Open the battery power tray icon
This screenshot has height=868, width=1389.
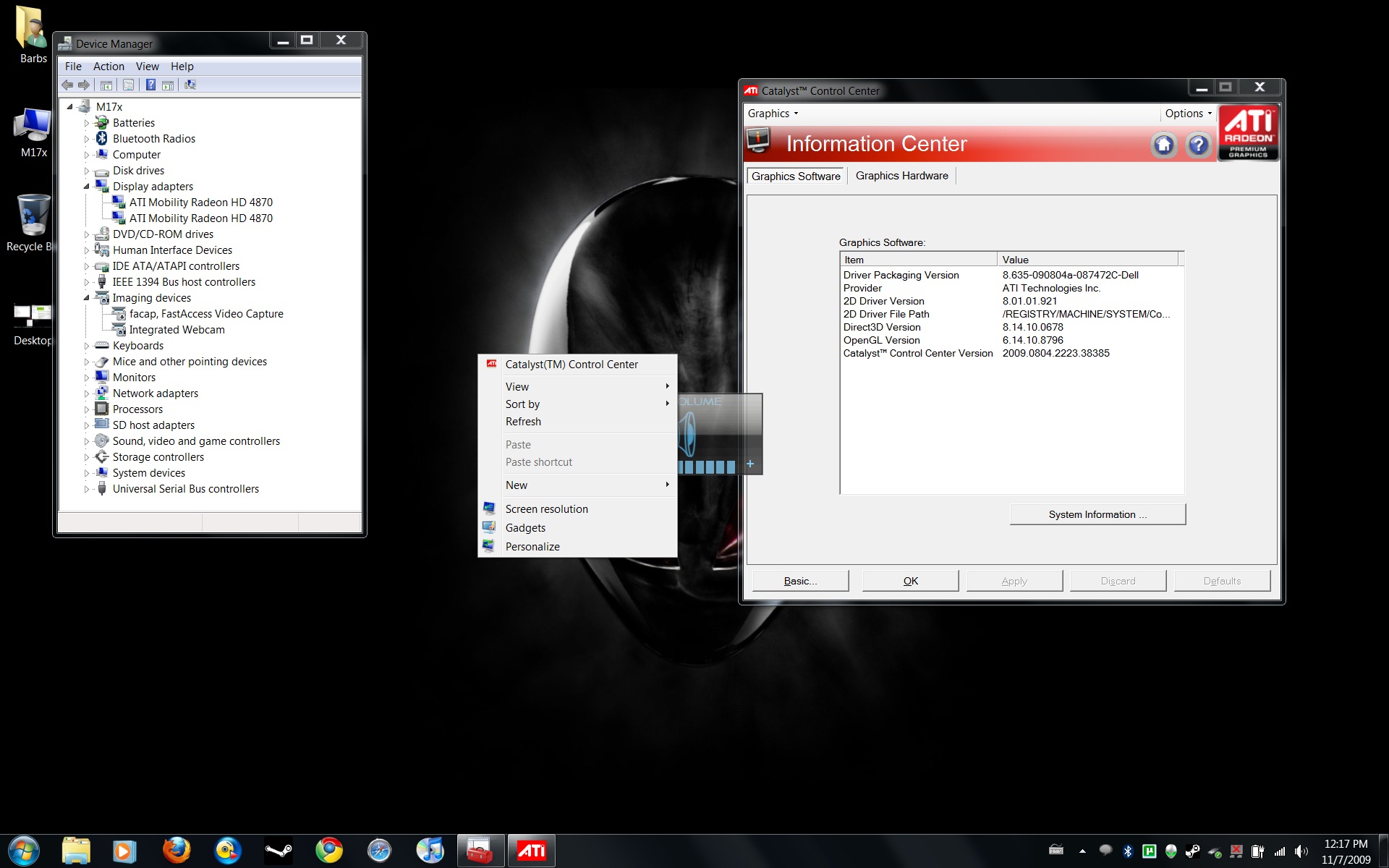point(1257,851)
